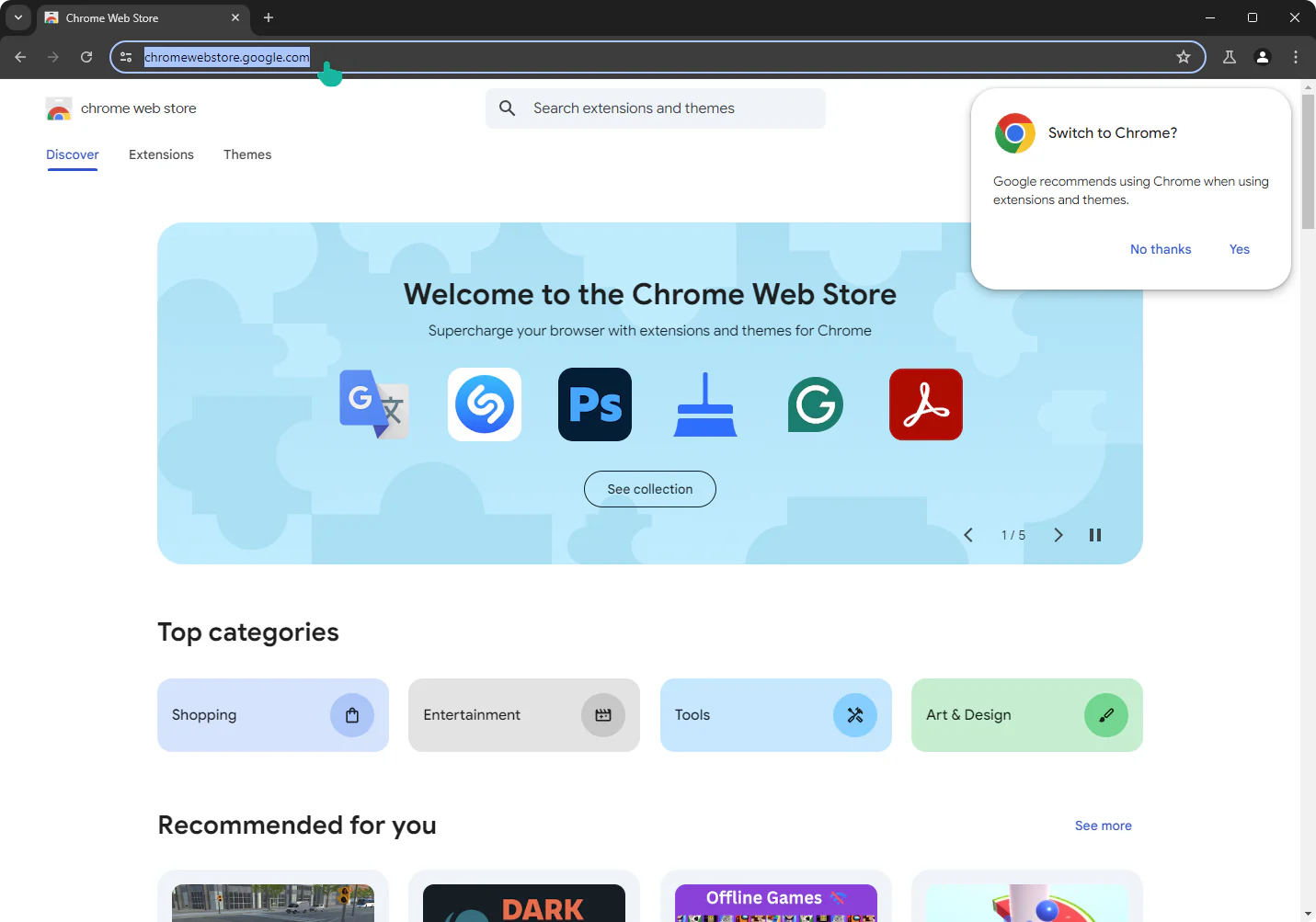Minimize the browser window
This screenshot has height=922, width=1316.
coord(1210,17)
